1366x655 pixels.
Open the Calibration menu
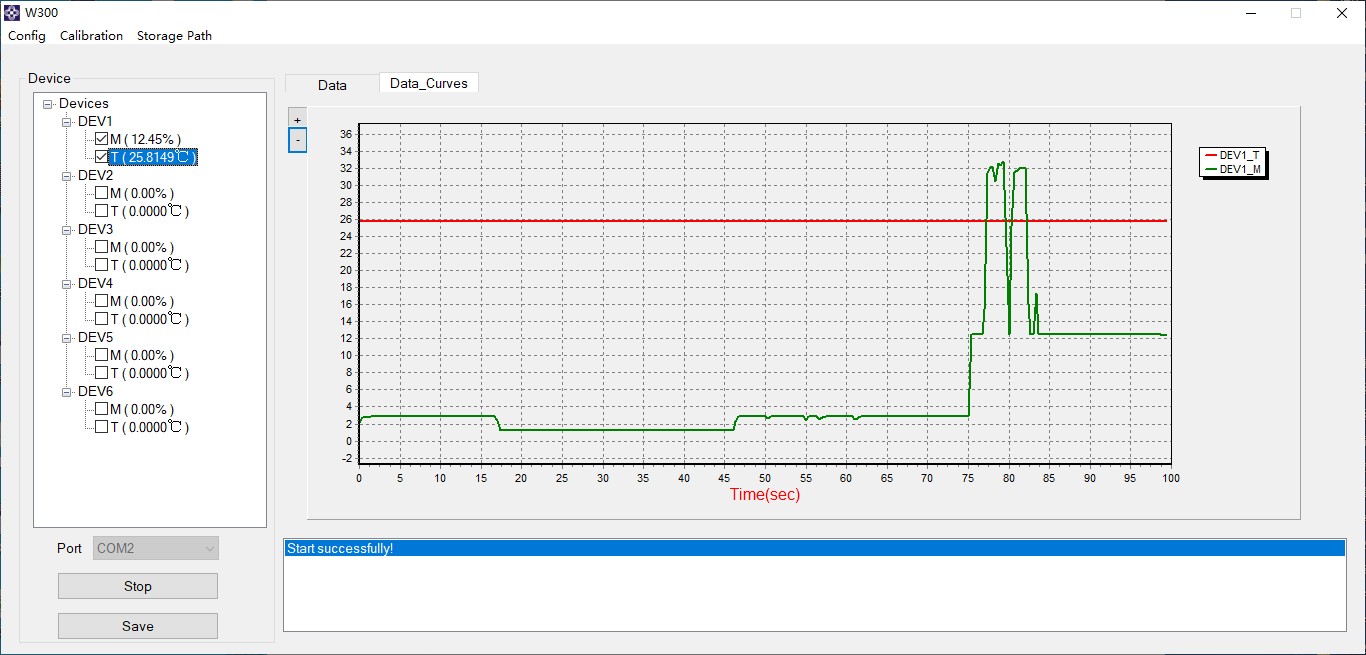click(x=91, y=36)
